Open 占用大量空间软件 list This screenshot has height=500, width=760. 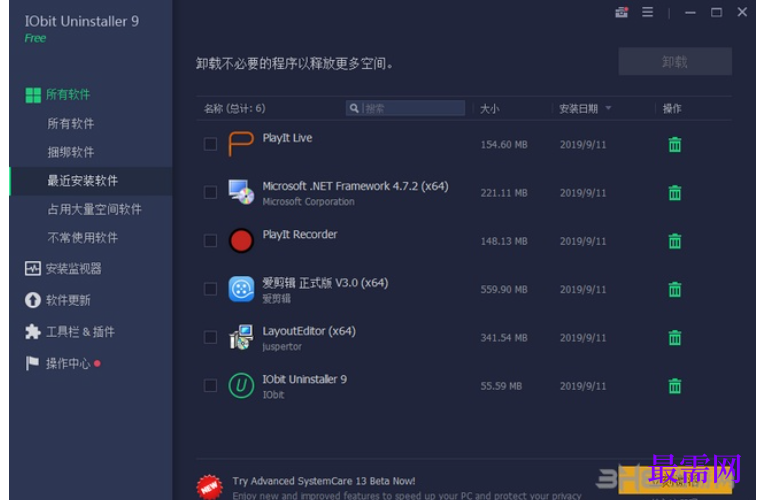click(95, 209)
